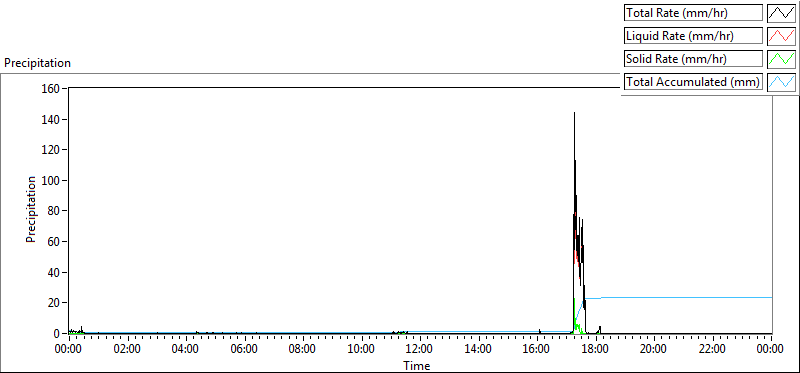This screenshot has width=800, height=373.
Task: Click the 18:00 time axis marker
Action: click(596, 349)
